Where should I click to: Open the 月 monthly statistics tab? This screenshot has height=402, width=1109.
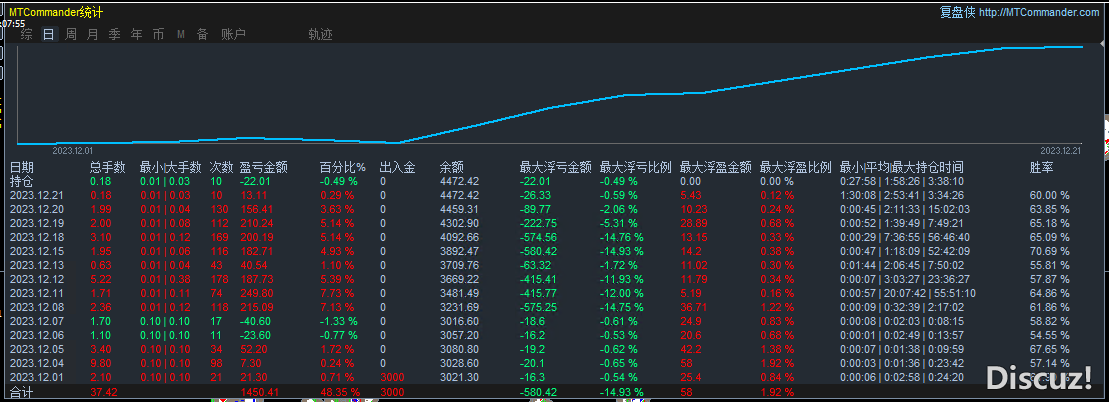[x=93, y=34]
